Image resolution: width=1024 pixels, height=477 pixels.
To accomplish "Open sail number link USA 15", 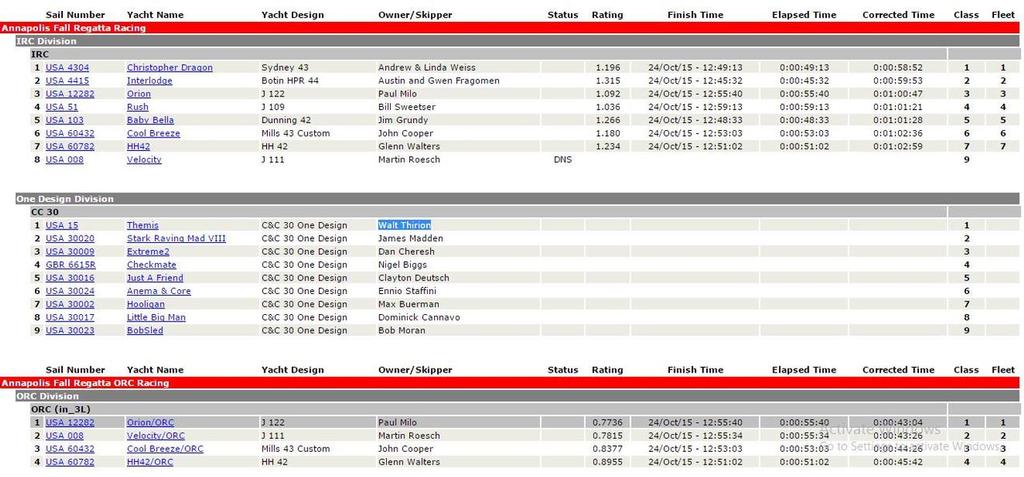I will [62, 225].
